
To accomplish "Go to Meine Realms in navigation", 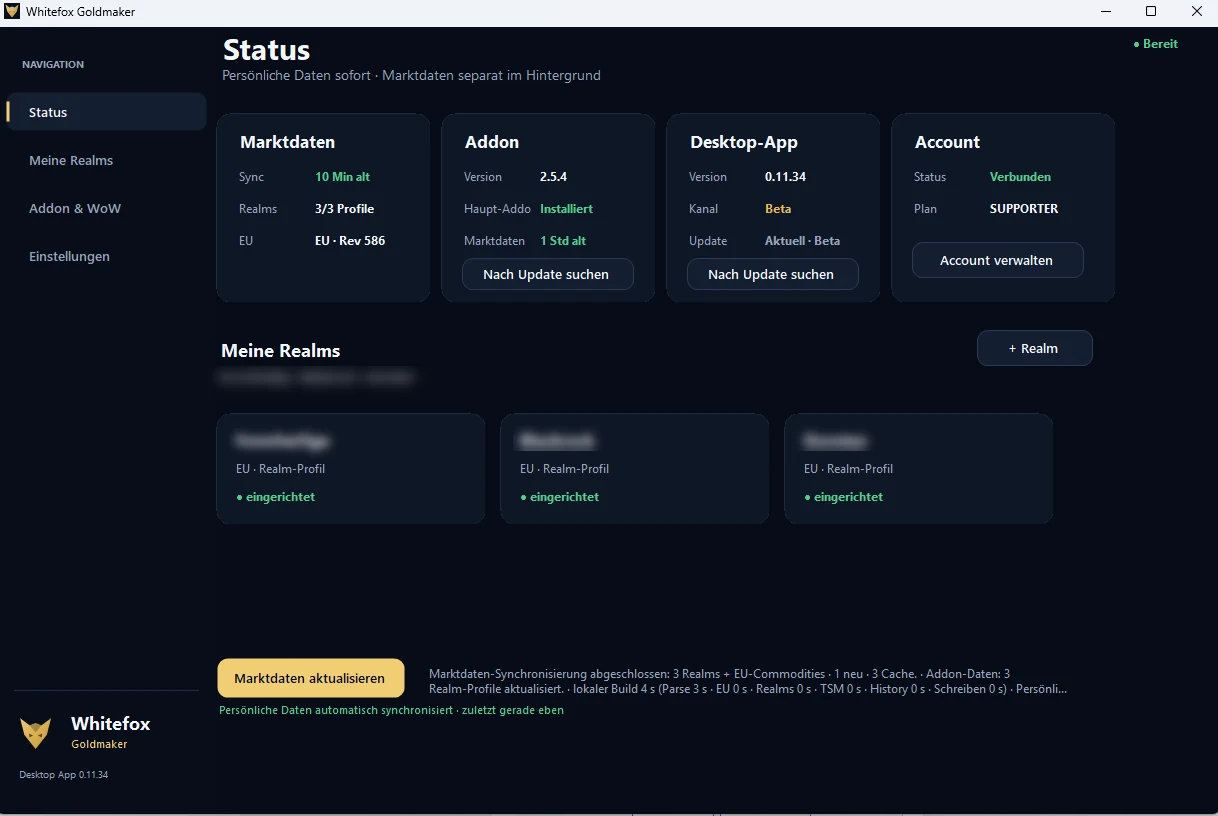I will point(71,160).
